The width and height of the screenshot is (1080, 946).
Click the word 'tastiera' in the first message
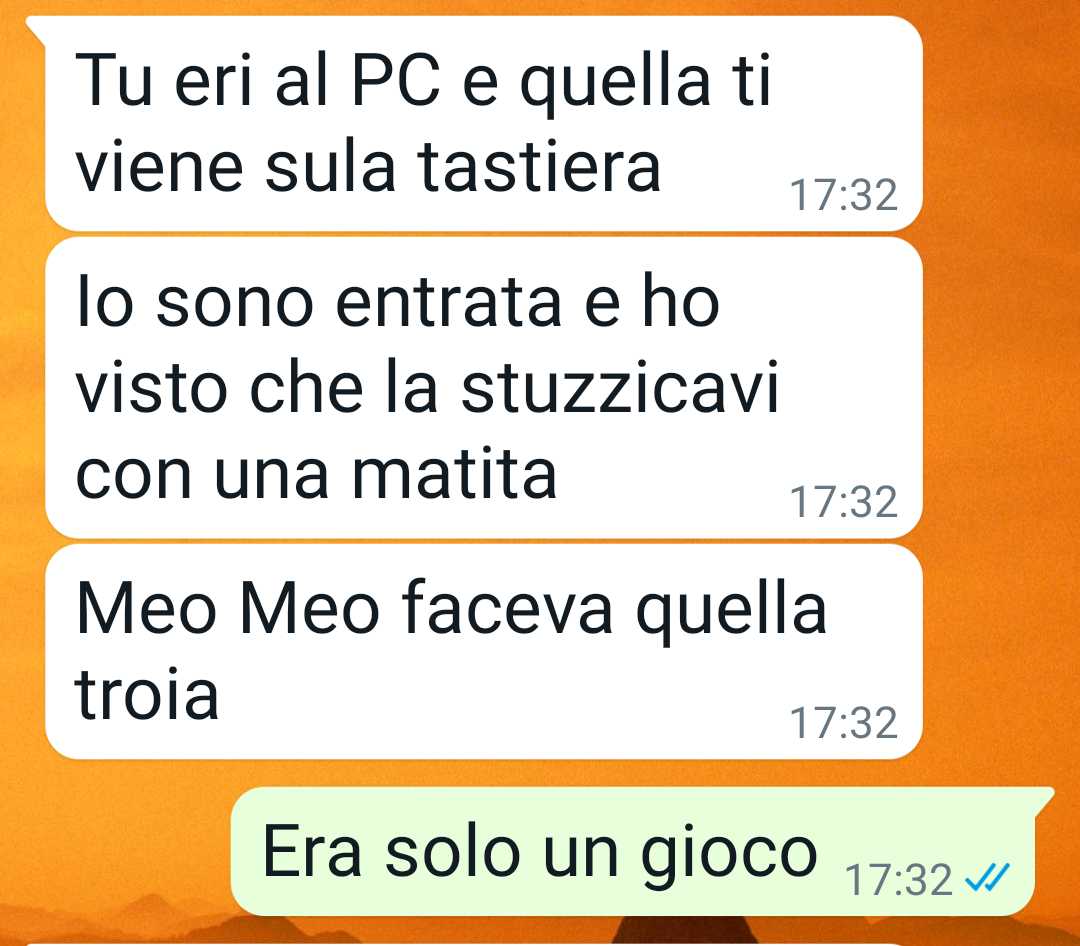tap(539, 166)
